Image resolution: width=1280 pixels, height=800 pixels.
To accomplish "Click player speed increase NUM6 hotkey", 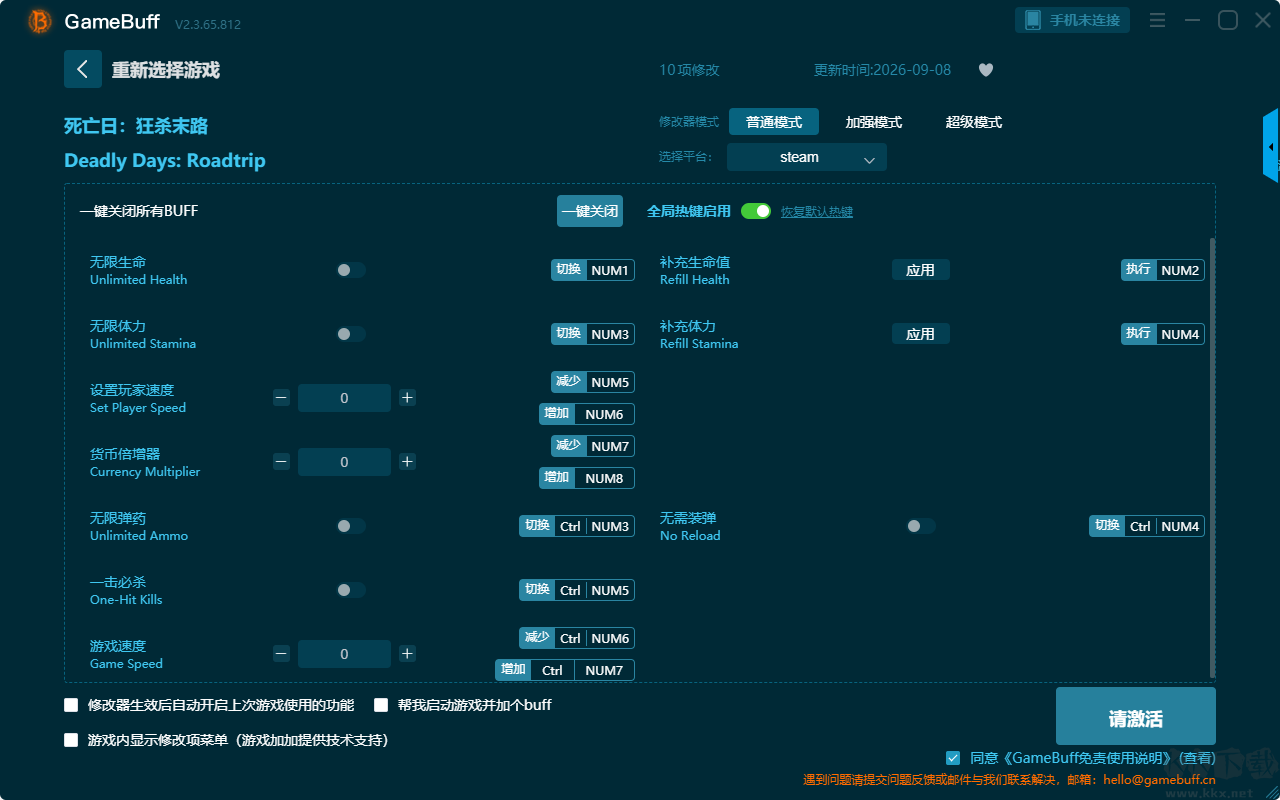I will [587, 414].
